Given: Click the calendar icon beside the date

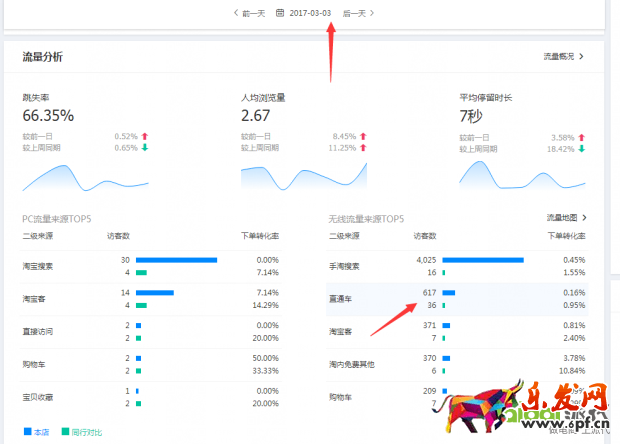Looking at the screenshot, I should (x=280, y=13).
